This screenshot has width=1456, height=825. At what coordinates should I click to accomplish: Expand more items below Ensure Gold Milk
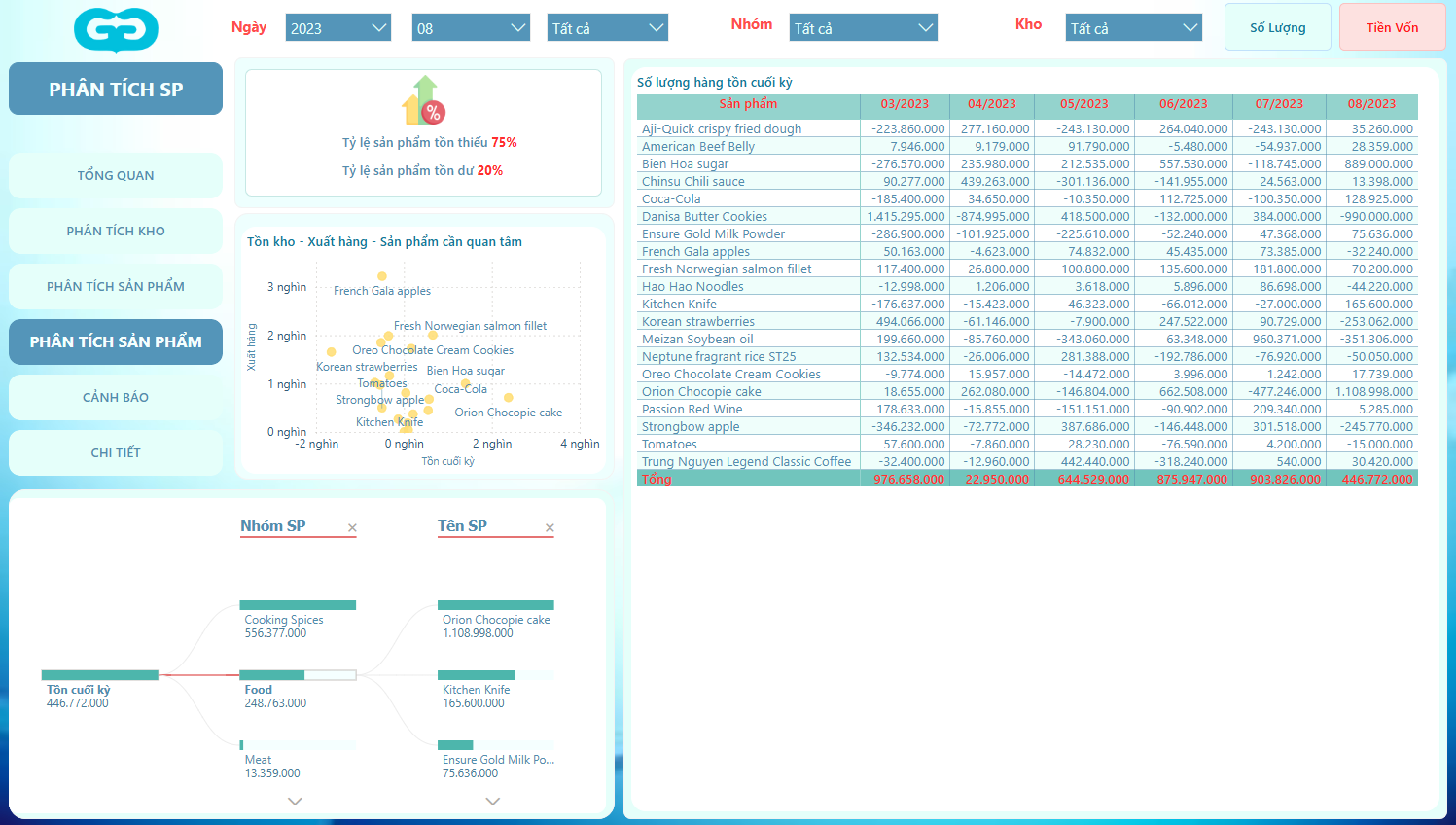[x=492, y=801]
